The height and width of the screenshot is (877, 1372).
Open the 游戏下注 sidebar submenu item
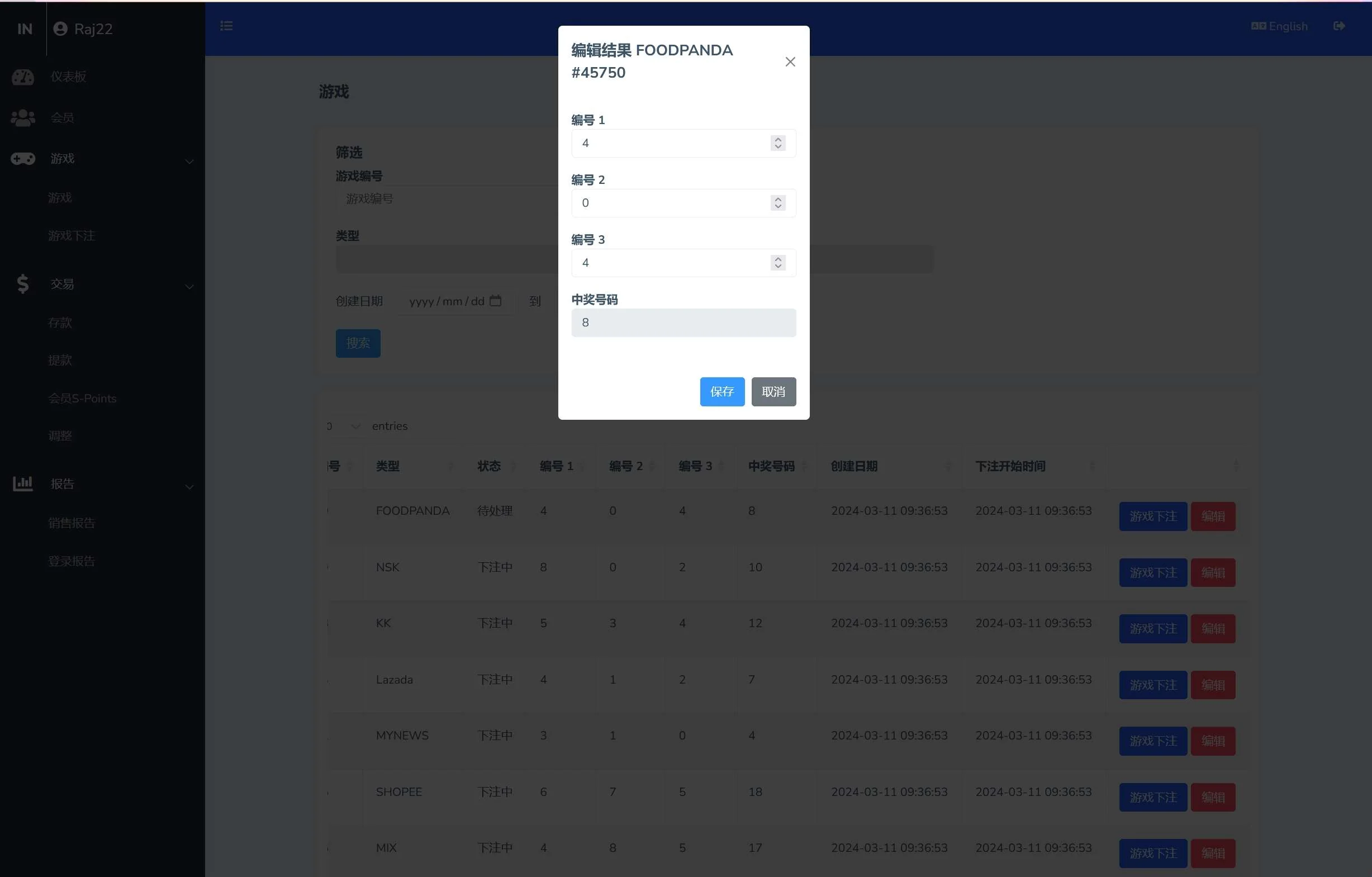coord(71,236)
